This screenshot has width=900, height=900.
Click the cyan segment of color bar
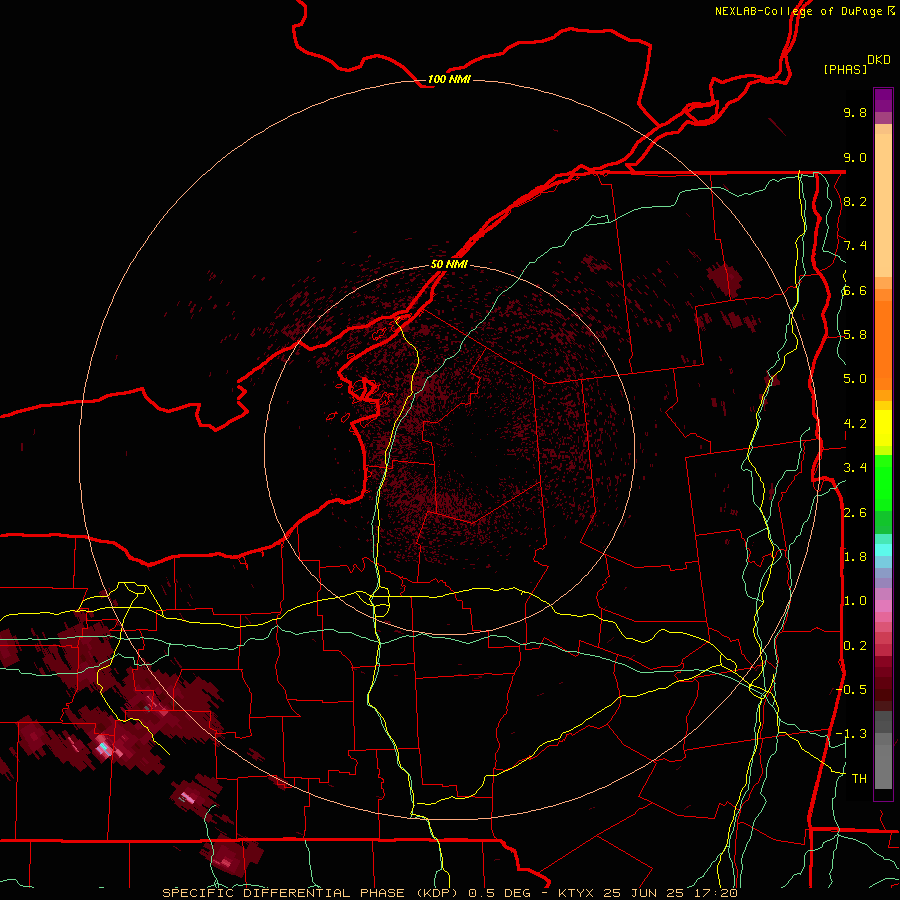(x=883, y=550)
